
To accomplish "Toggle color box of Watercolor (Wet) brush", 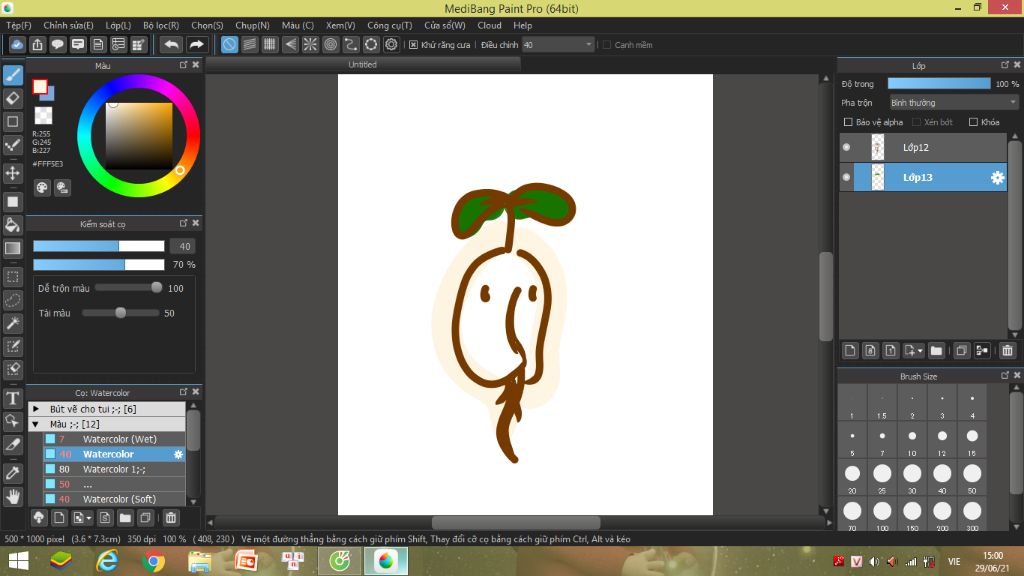I will tap(50, 439).
